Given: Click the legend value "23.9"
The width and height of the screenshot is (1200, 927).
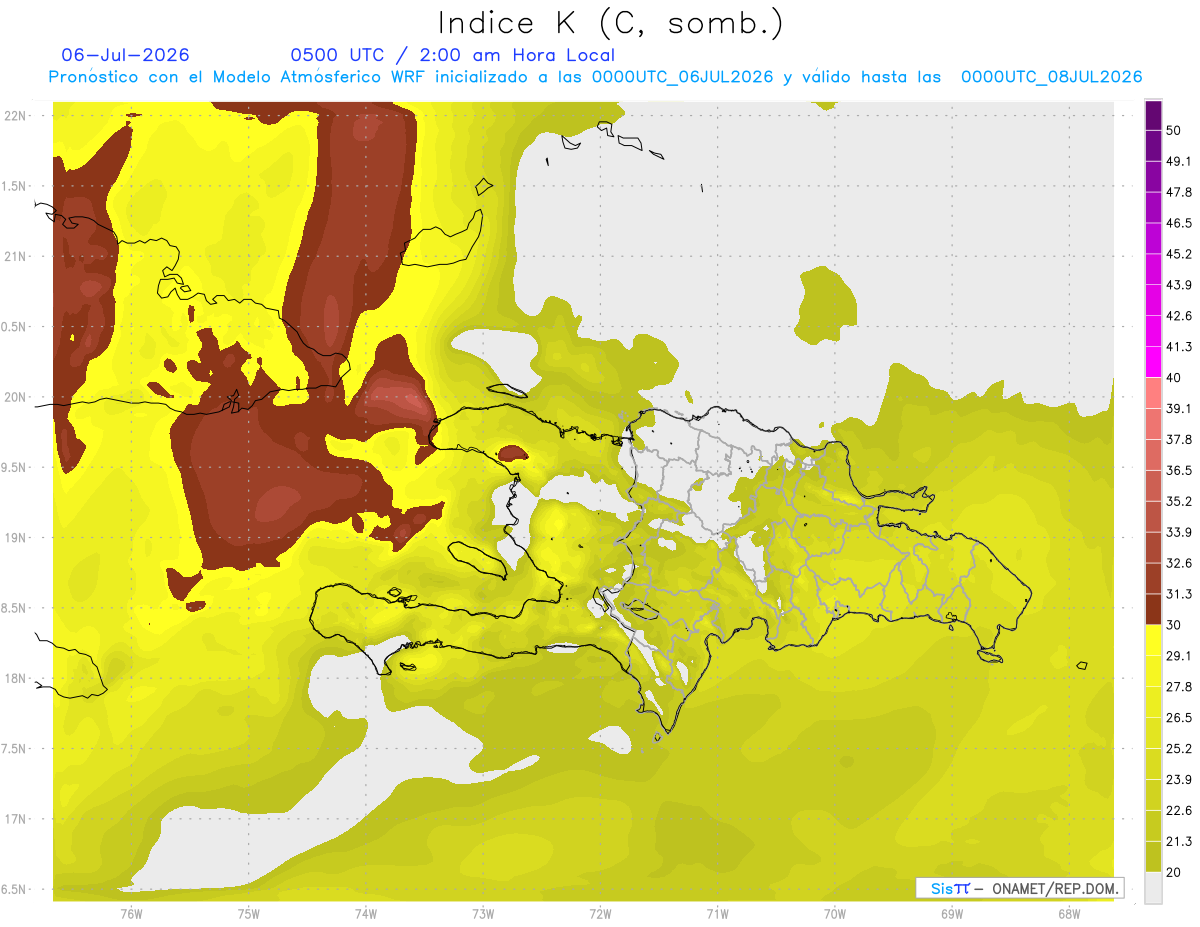Looking at the screenshot, I should pos(1179,780).
